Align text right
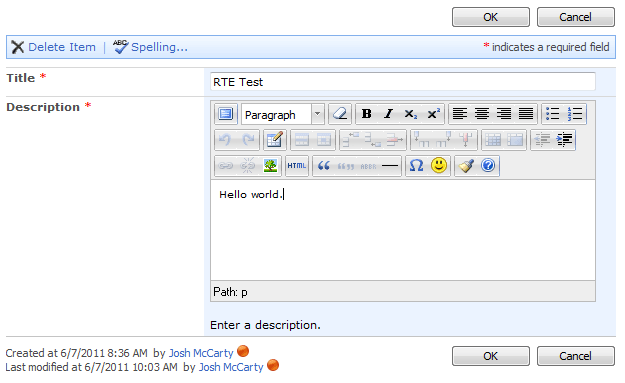Screen dimensions: 625x383 (504, 114)
